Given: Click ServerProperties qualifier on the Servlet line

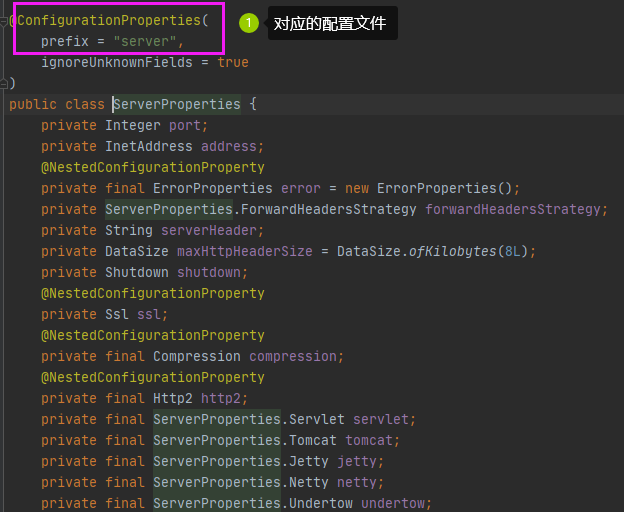Looking at the screenshot, I should point(217,419).
